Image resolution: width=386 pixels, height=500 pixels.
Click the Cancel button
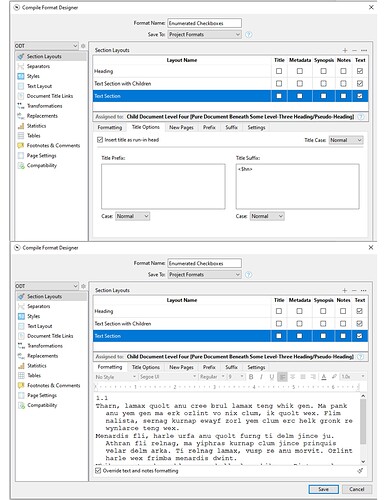point(357,489)
